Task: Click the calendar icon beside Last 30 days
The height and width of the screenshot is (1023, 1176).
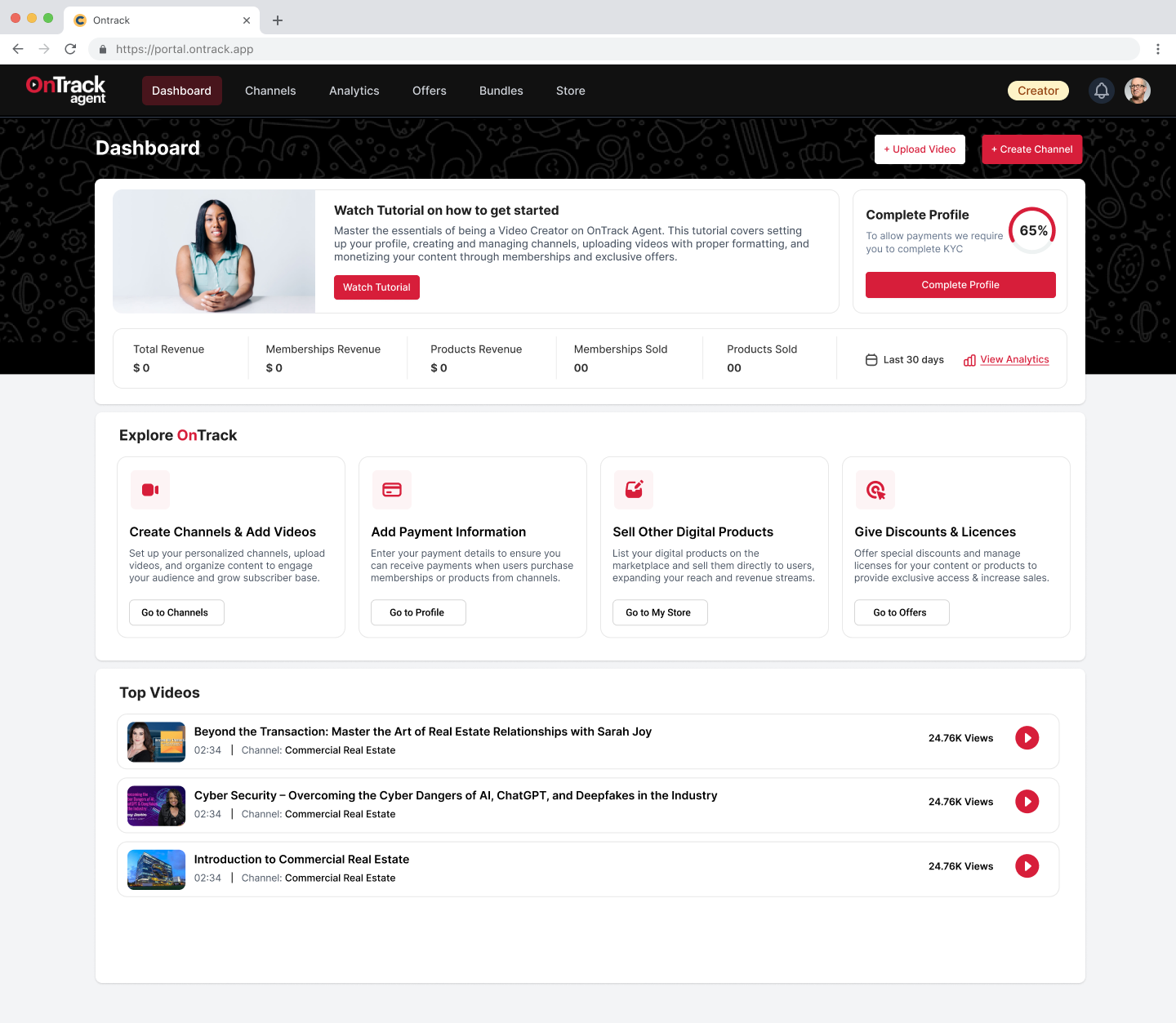Action: point(871,360)
